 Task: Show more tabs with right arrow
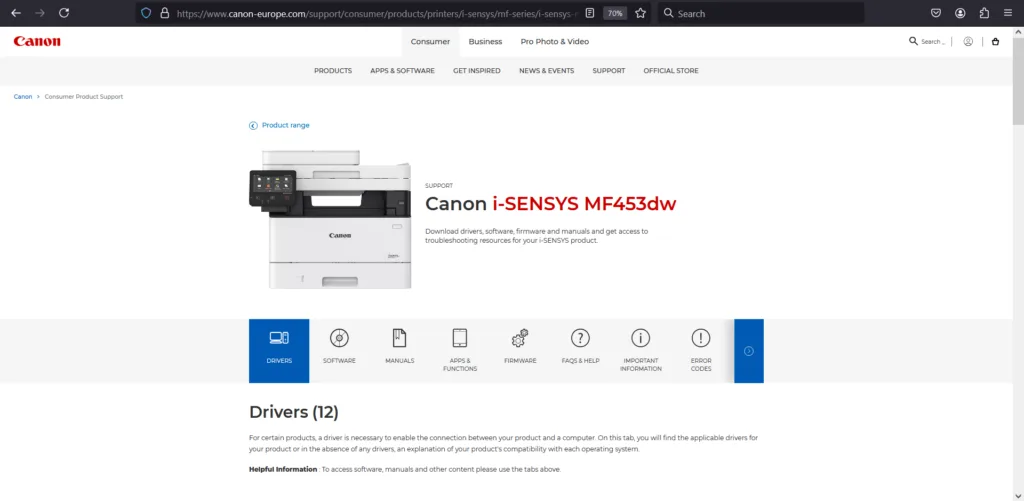tap(749, 351)
